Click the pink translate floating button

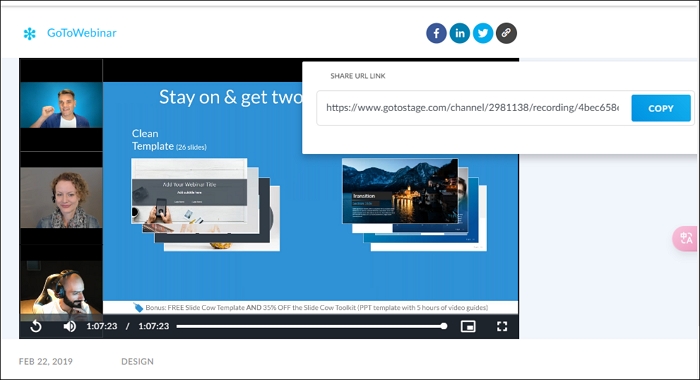click(x=686, y=238)
